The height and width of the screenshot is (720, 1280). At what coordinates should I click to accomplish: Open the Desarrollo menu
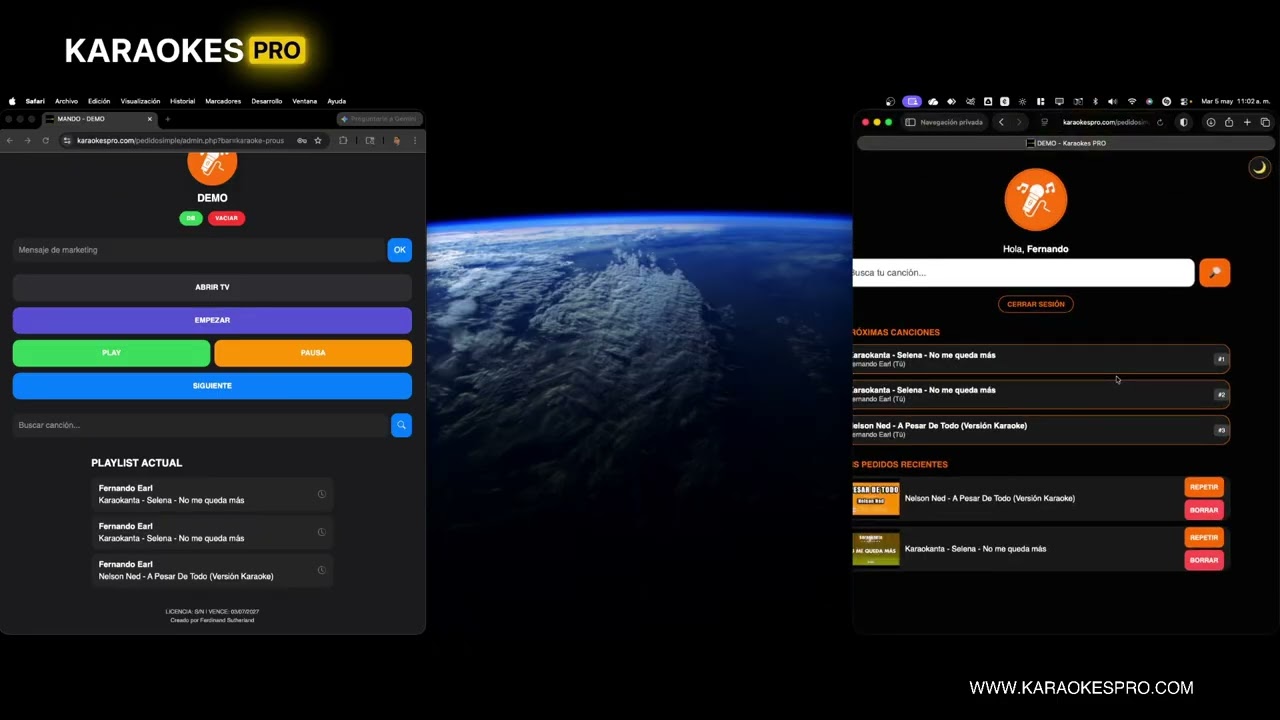(x=267, y=101)
